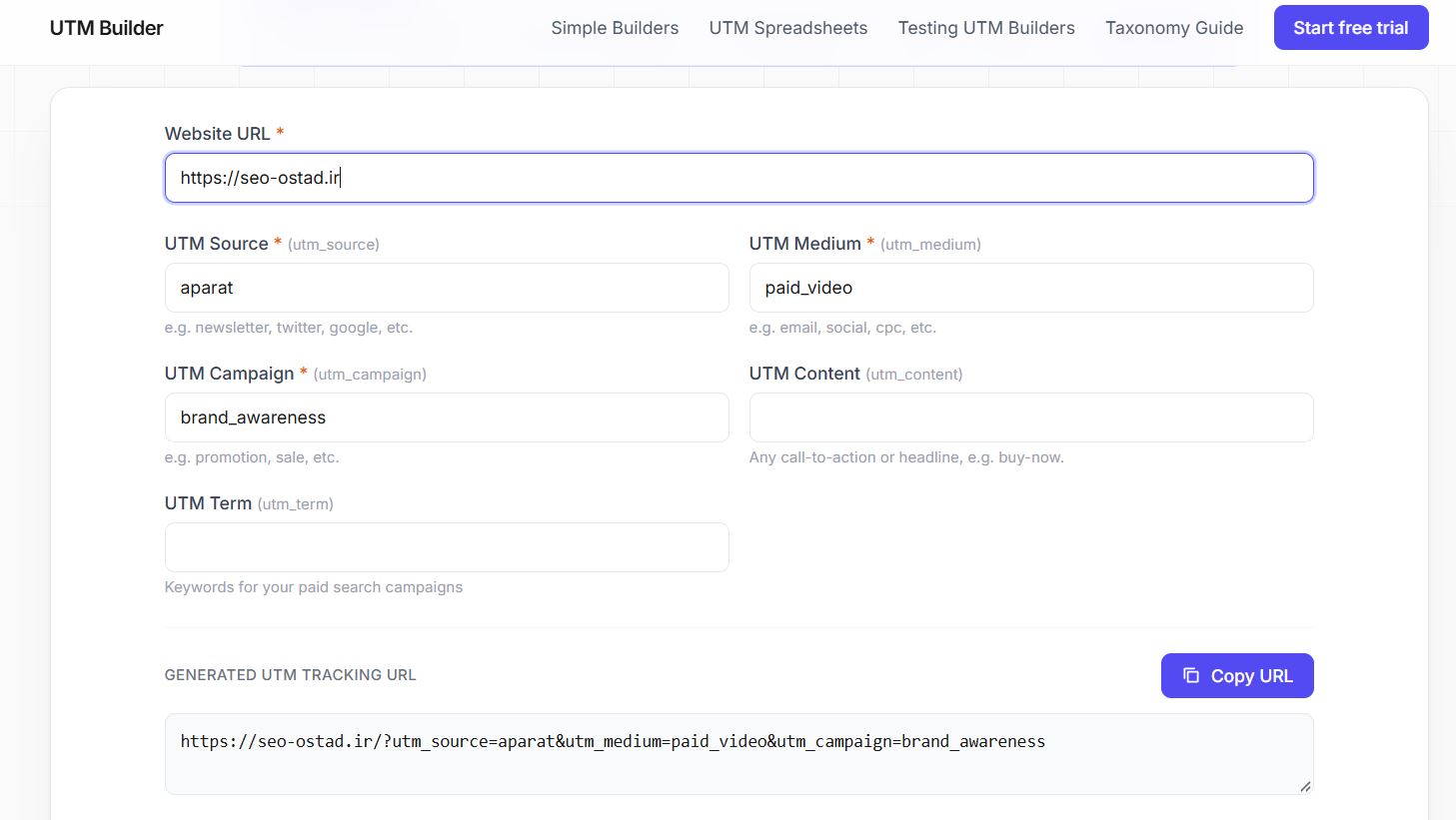The height and width of the screenshot is (820, 1456).
Task: Click the UTM Campaign field with brand_awareness
Action: (x=447, y=417)
